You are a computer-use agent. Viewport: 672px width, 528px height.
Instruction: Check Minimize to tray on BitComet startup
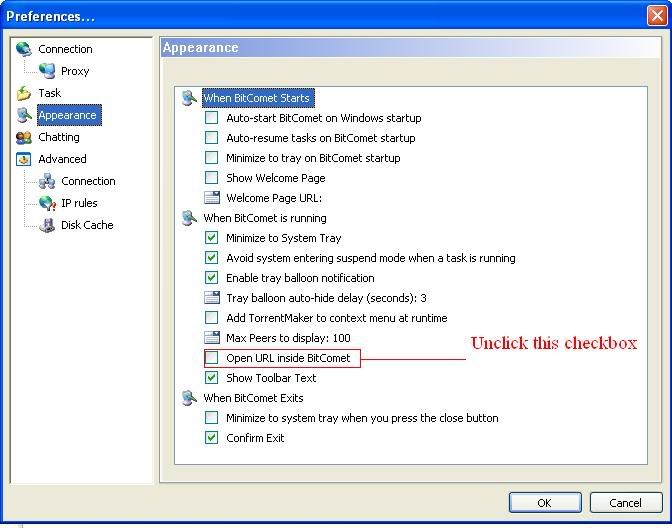tap(211, 158)
